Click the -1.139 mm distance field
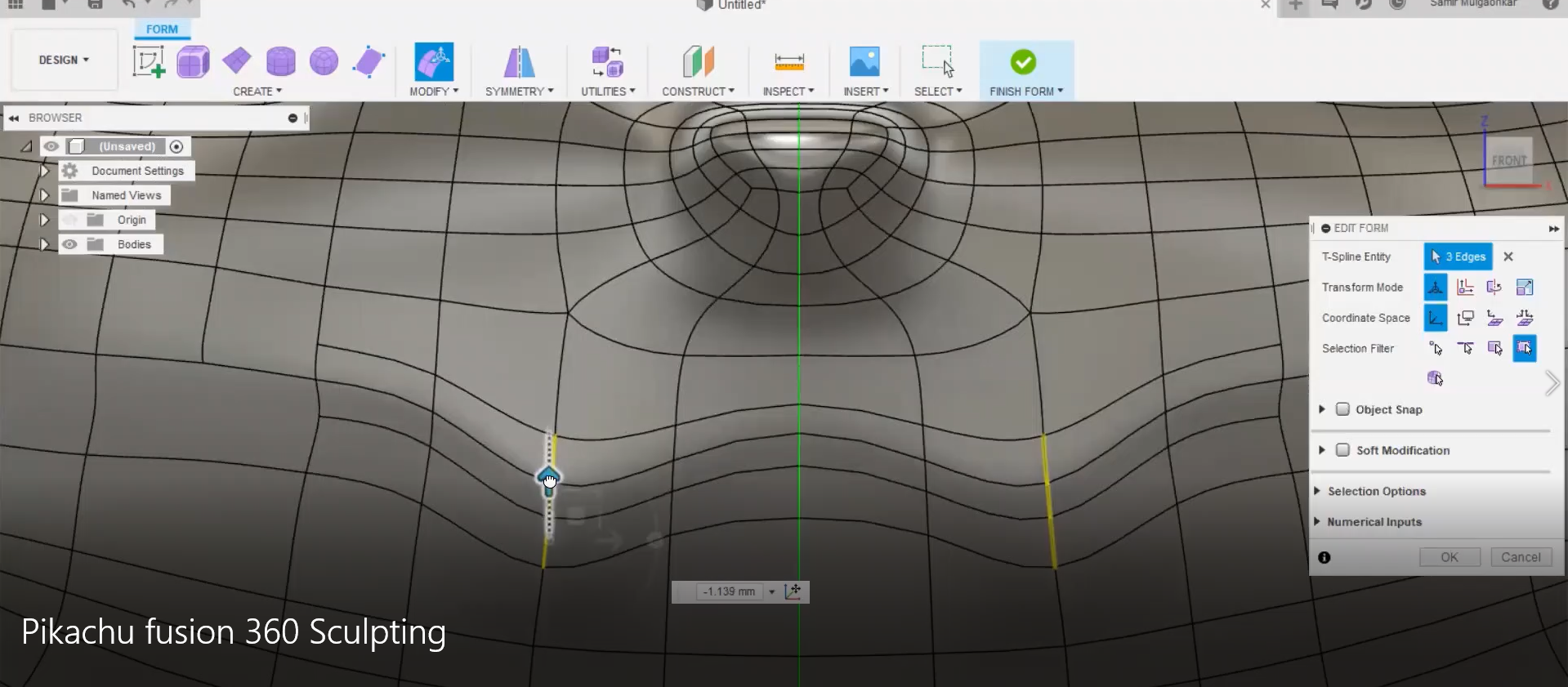Screen dimensions: 1568x687 coord(729,591)
